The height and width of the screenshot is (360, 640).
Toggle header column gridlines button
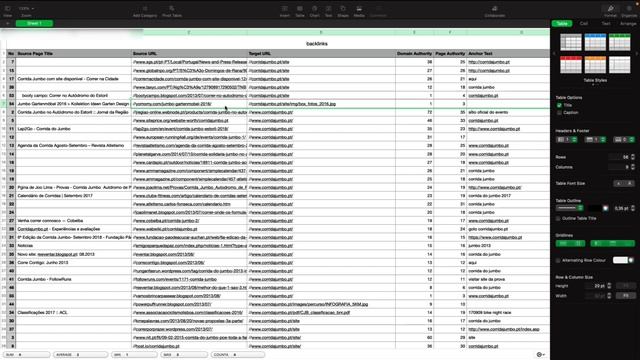pyautogui.click(x=597, y=243)
